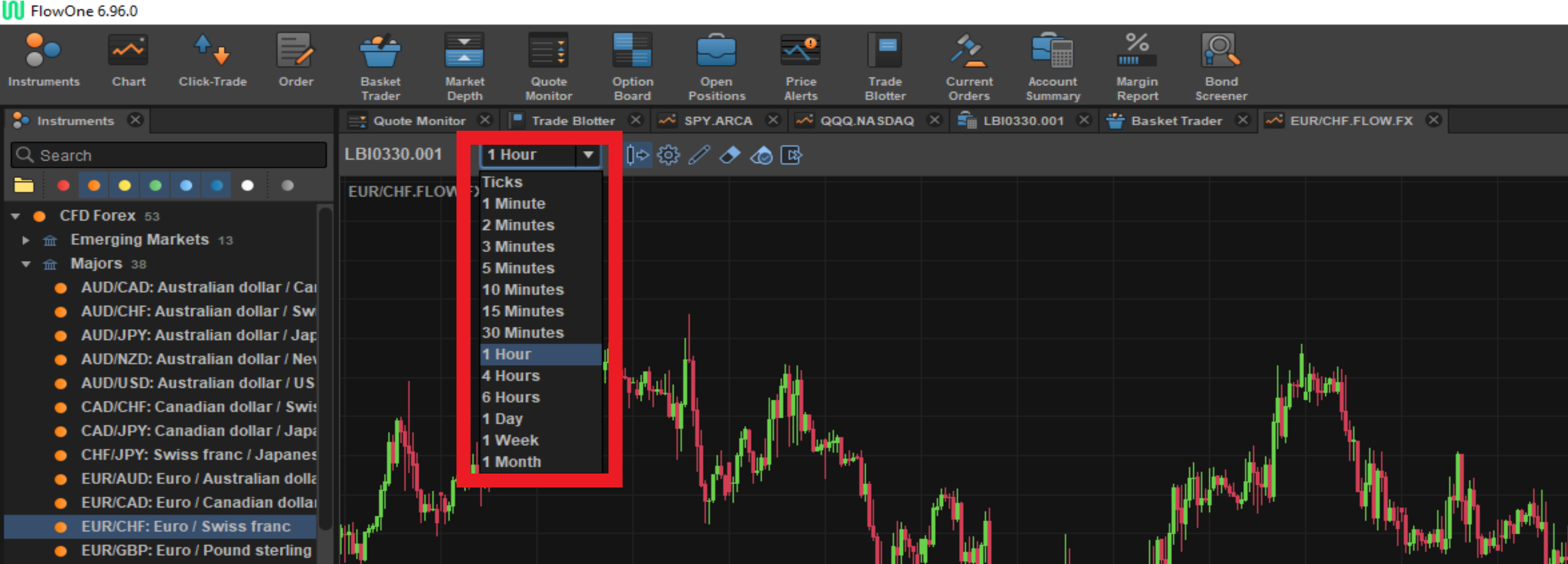Expand the Emerging Markets group
Viewport: 1568px width, 564px height.
pos(26,240)
